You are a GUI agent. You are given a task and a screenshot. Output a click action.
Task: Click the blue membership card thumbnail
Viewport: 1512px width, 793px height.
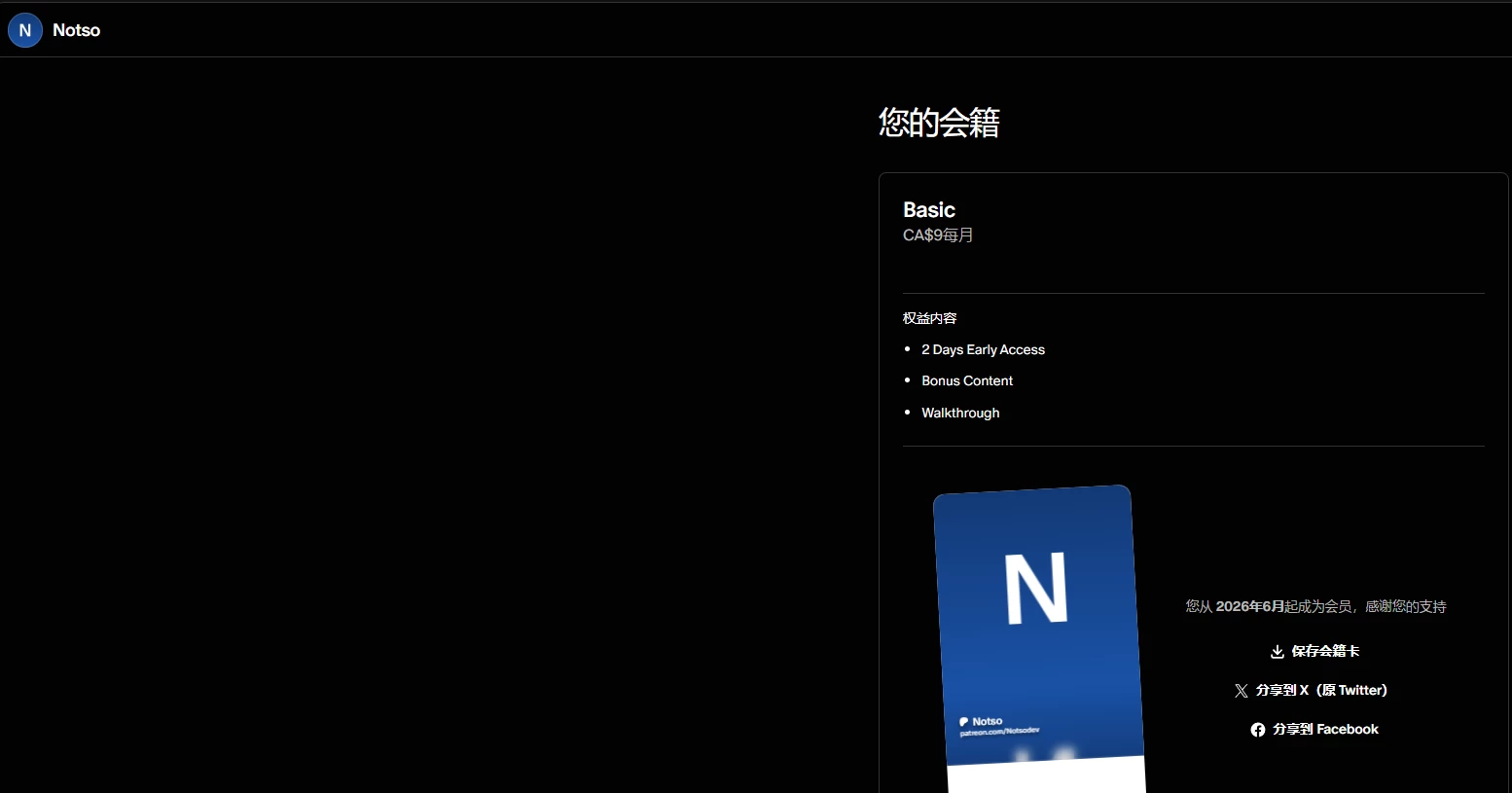click(x=1039, y=639)
